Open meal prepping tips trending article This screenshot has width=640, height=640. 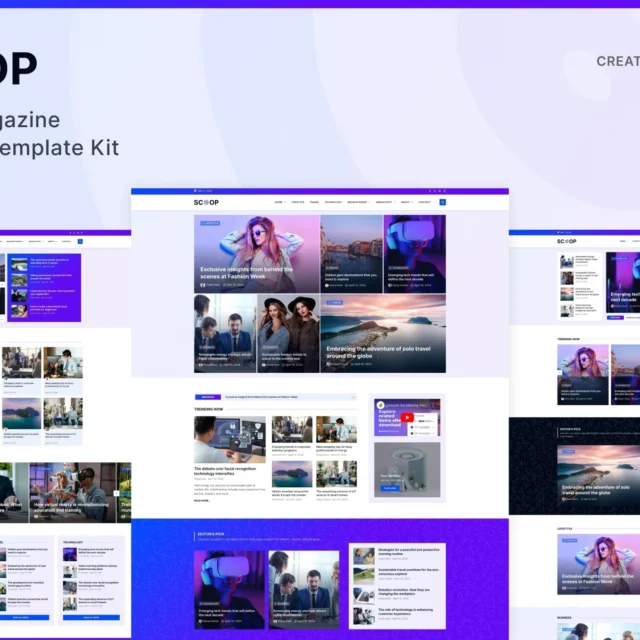point(336,436)
